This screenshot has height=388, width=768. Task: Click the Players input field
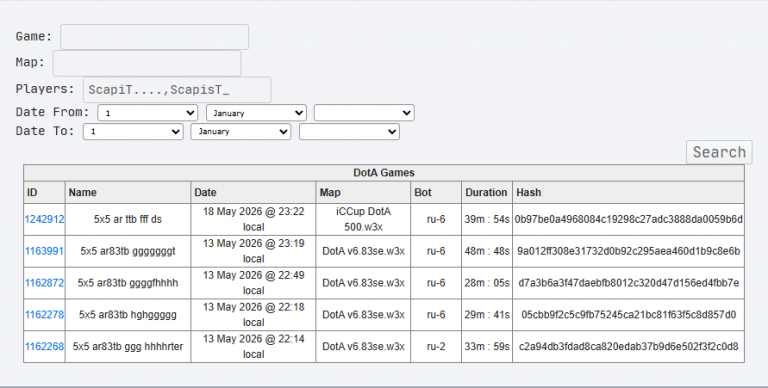pyautogui.click(x=177, y=90)
